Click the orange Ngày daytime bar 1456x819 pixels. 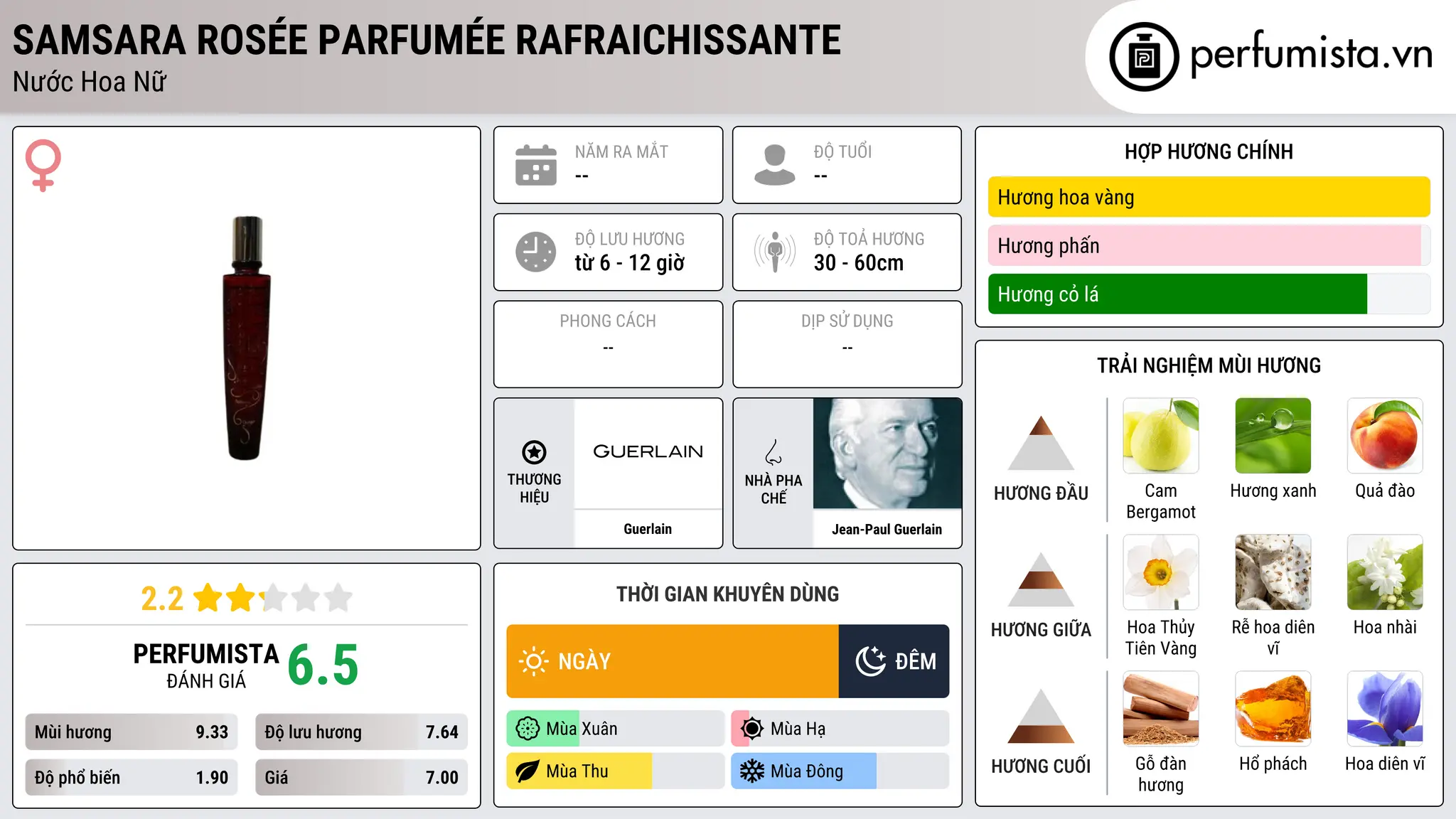pyautogui.click(x=673, y=661)
